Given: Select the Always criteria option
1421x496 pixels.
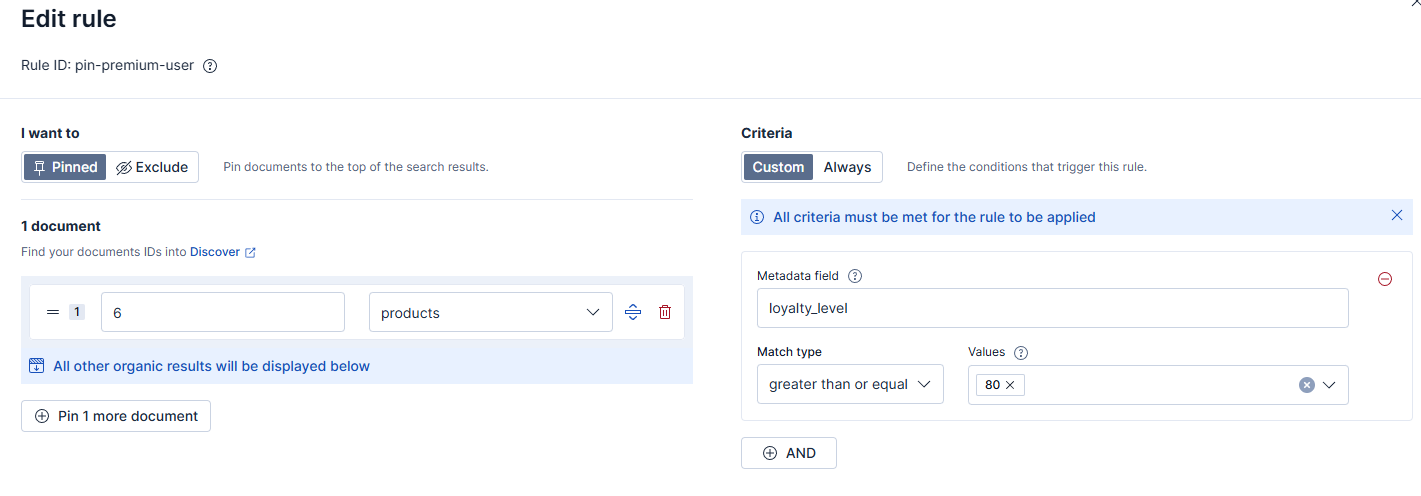Looking at the screenshot, I should 847,167.
